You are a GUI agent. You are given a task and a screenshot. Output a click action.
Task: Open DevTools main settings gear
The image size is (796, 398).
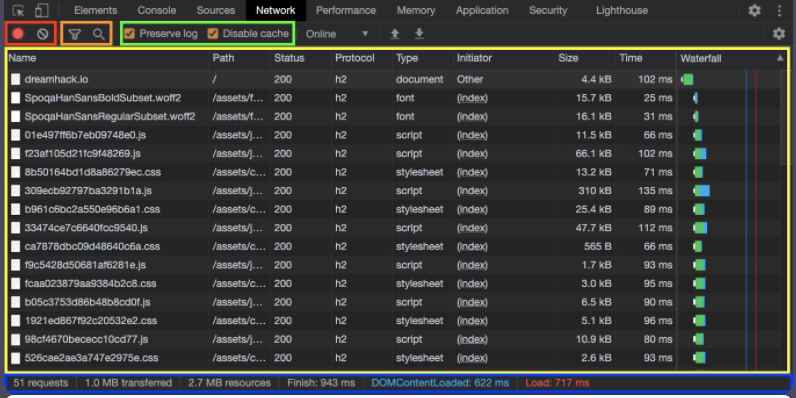point(755,10)
